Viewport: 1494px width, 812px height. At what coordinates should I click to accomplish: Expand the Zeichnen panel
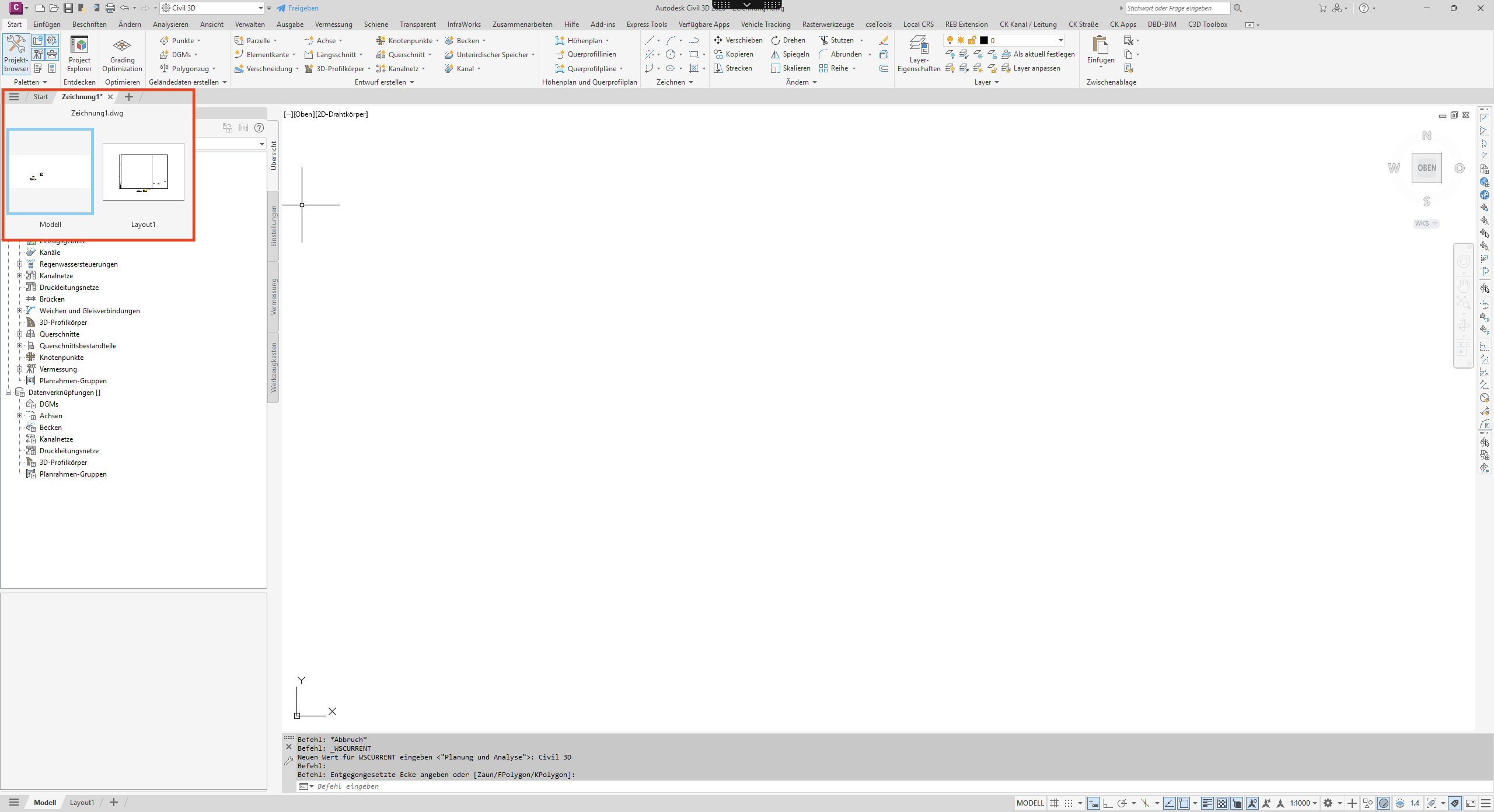pos(675,82)
